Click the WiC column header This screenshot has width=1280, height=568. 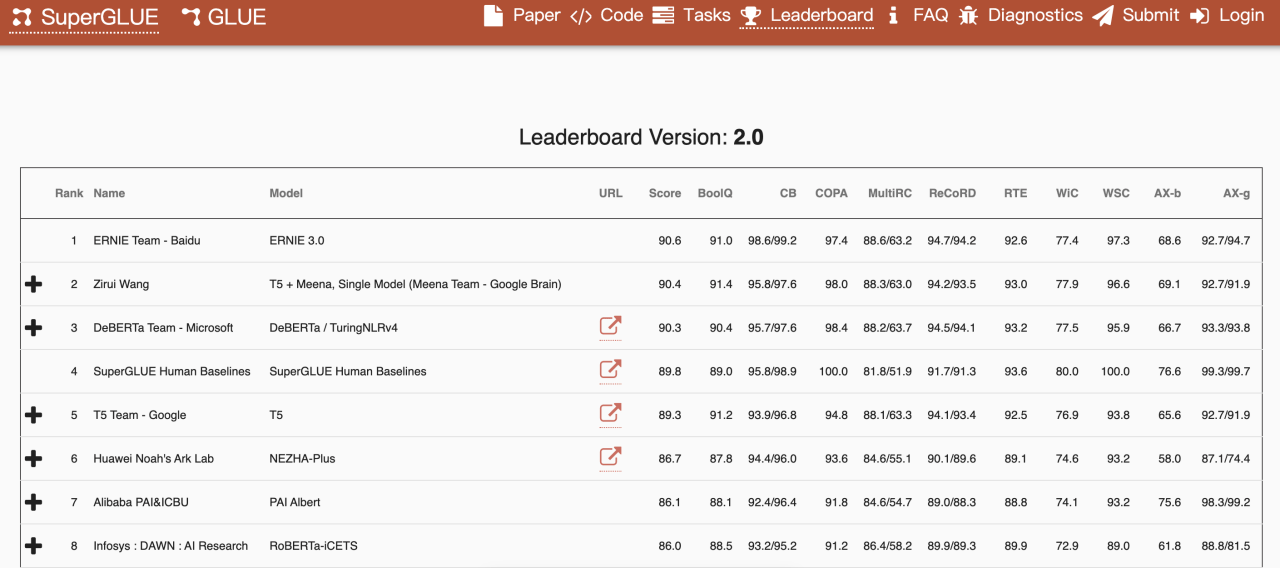click(1067, 193)
